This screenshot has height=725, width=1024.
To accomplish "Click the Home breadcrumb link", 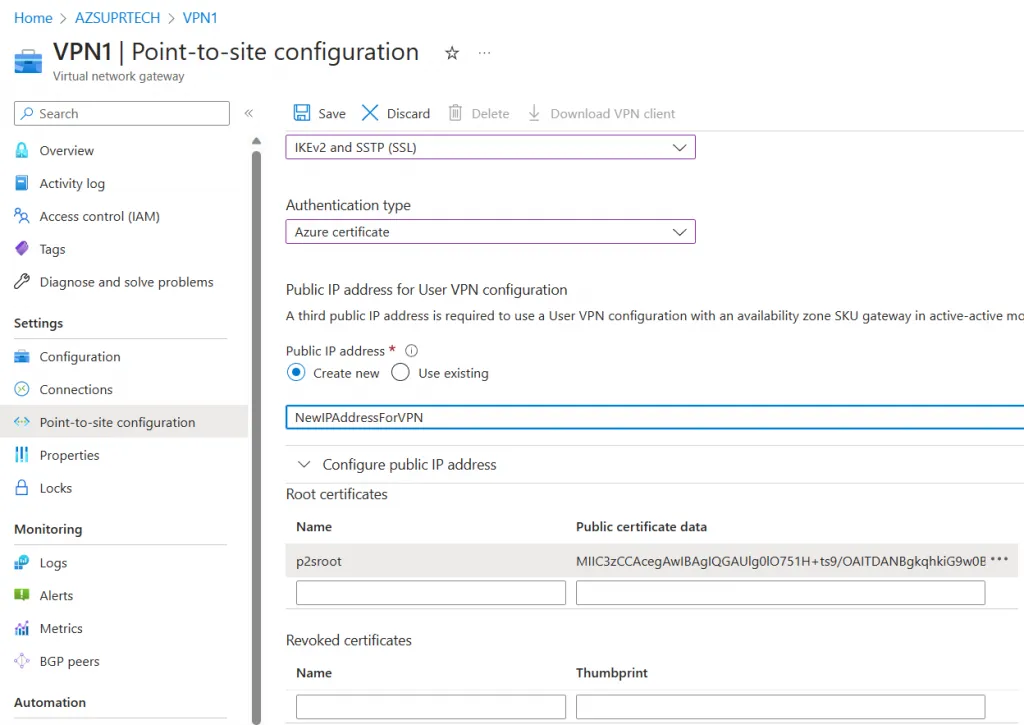I will (x=33, y=18).
